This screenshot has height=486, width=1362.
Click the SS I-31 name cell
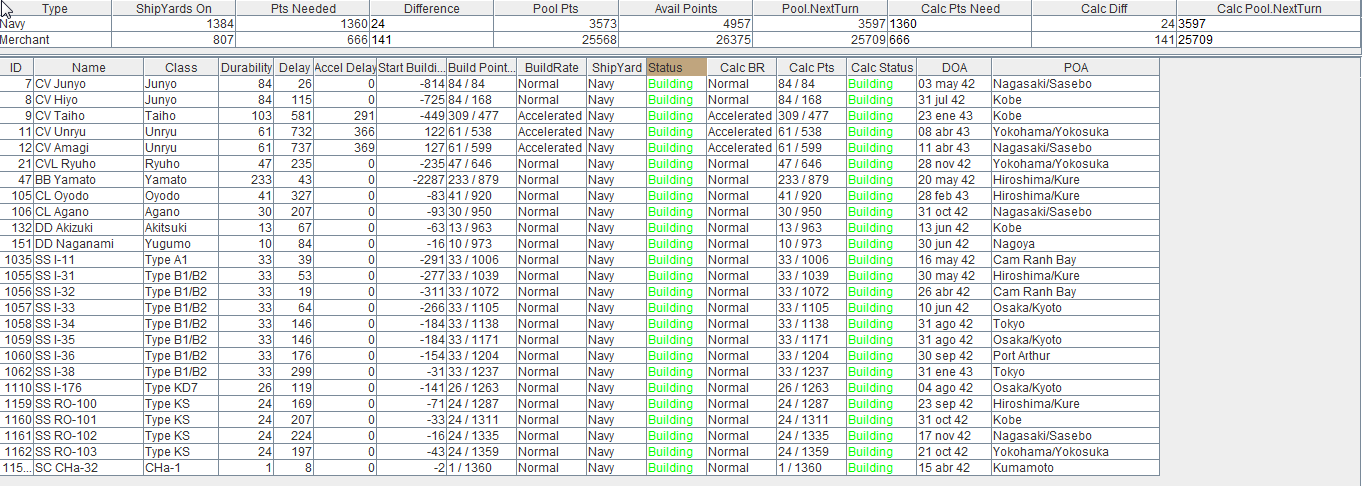click(88, 276)
